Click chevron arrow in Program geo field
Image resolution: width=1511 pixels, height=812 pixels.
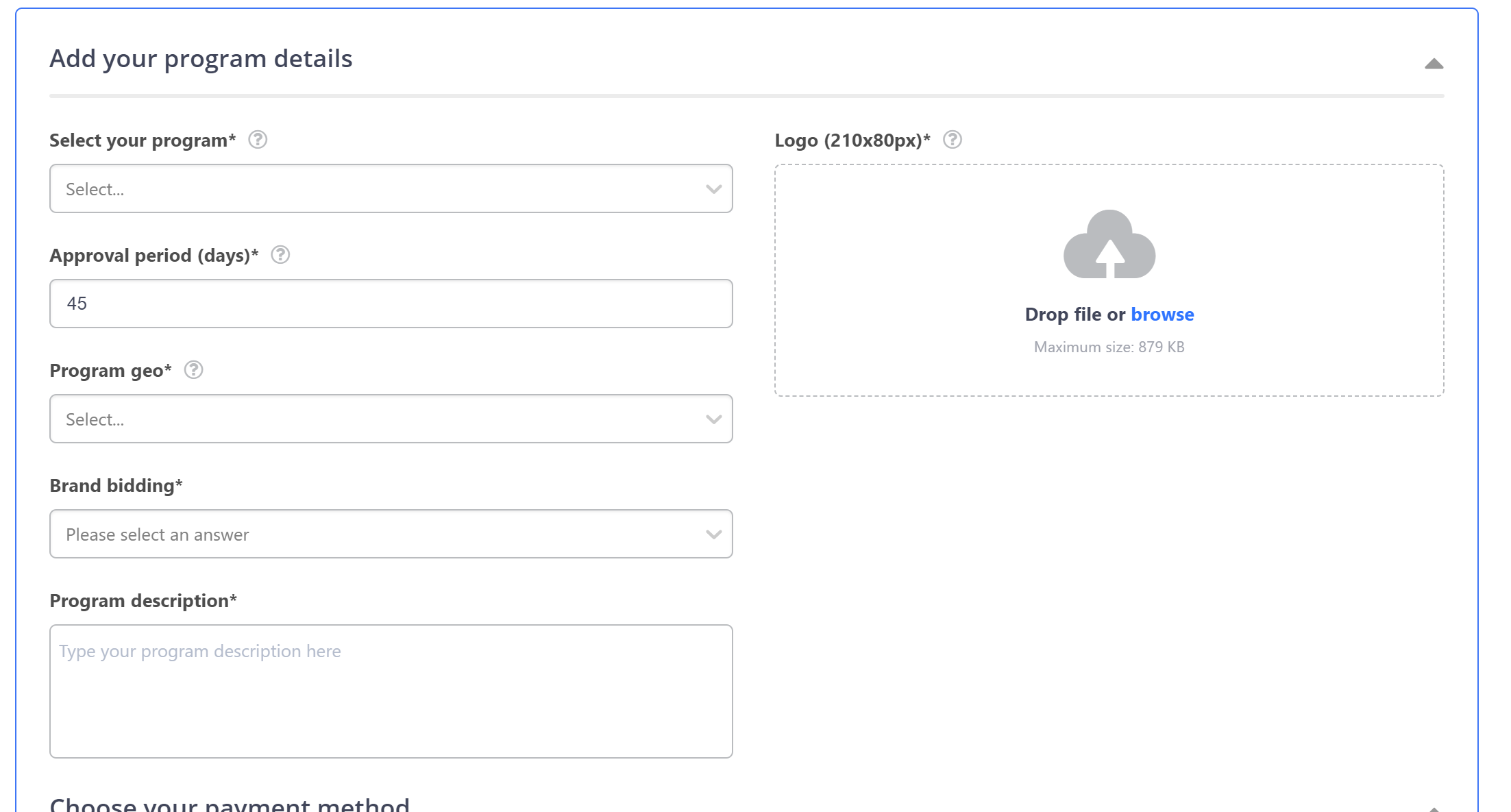tap(713, 419)
